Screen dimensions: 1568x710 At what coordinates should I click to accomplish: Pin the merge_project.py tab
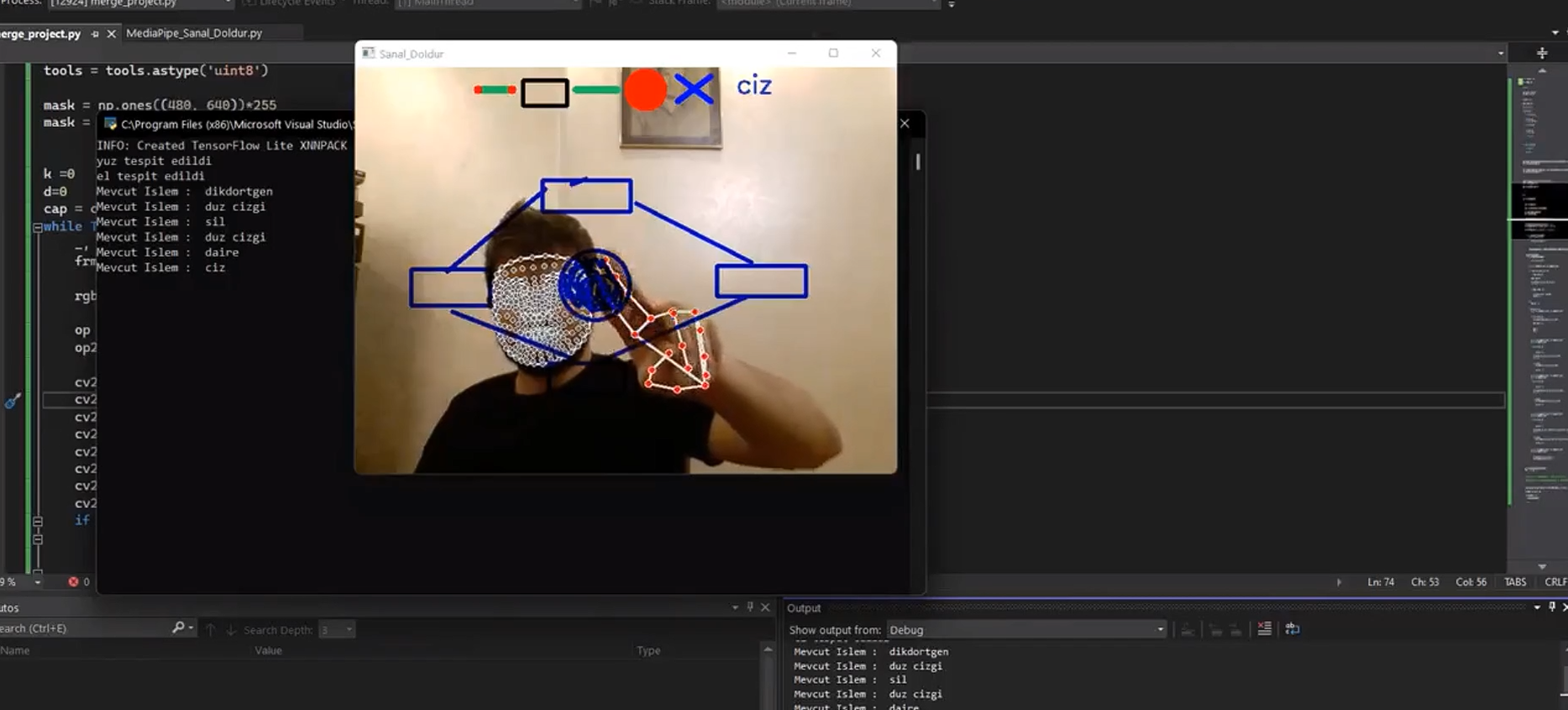(95, 34)
